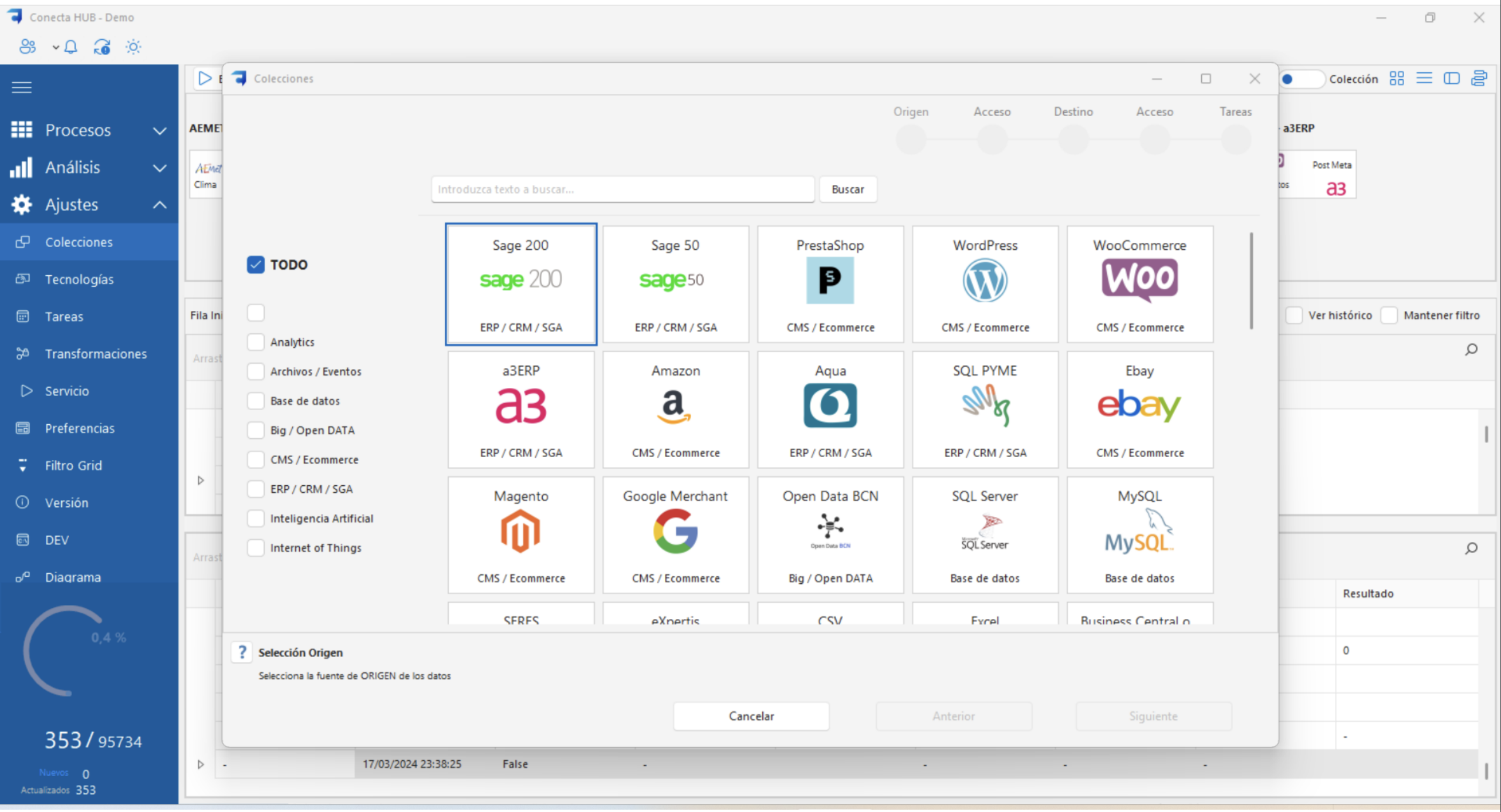Click the Buscar button
The height and width of the screenshot is (812, 1501).
847,190
